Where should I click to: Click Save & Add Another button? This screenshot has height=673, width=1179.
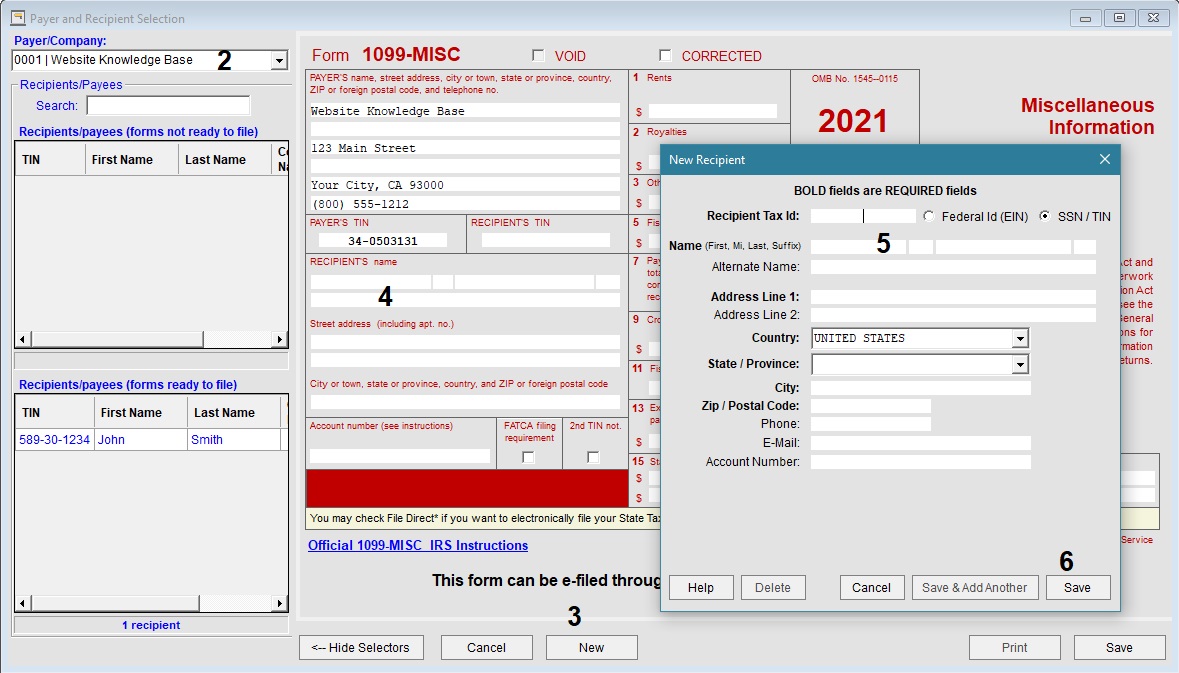click(974, 587)
